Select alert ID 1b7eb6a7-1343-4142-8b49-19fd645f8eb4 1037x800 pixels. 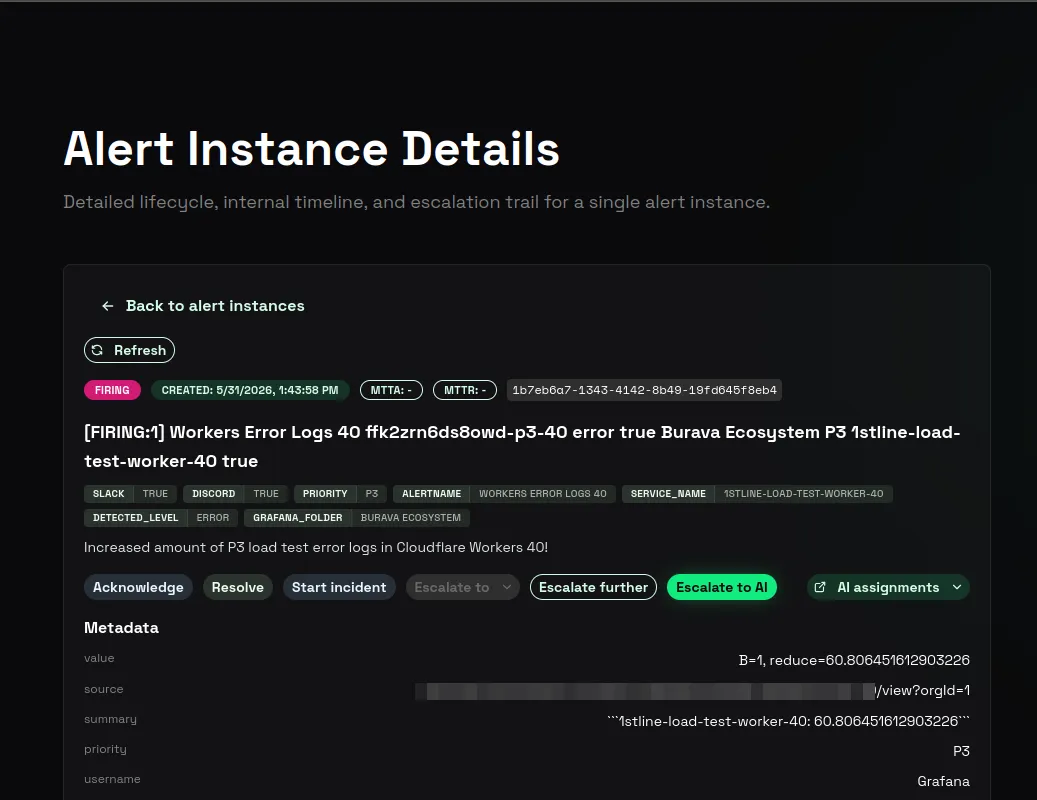point(644,390)
